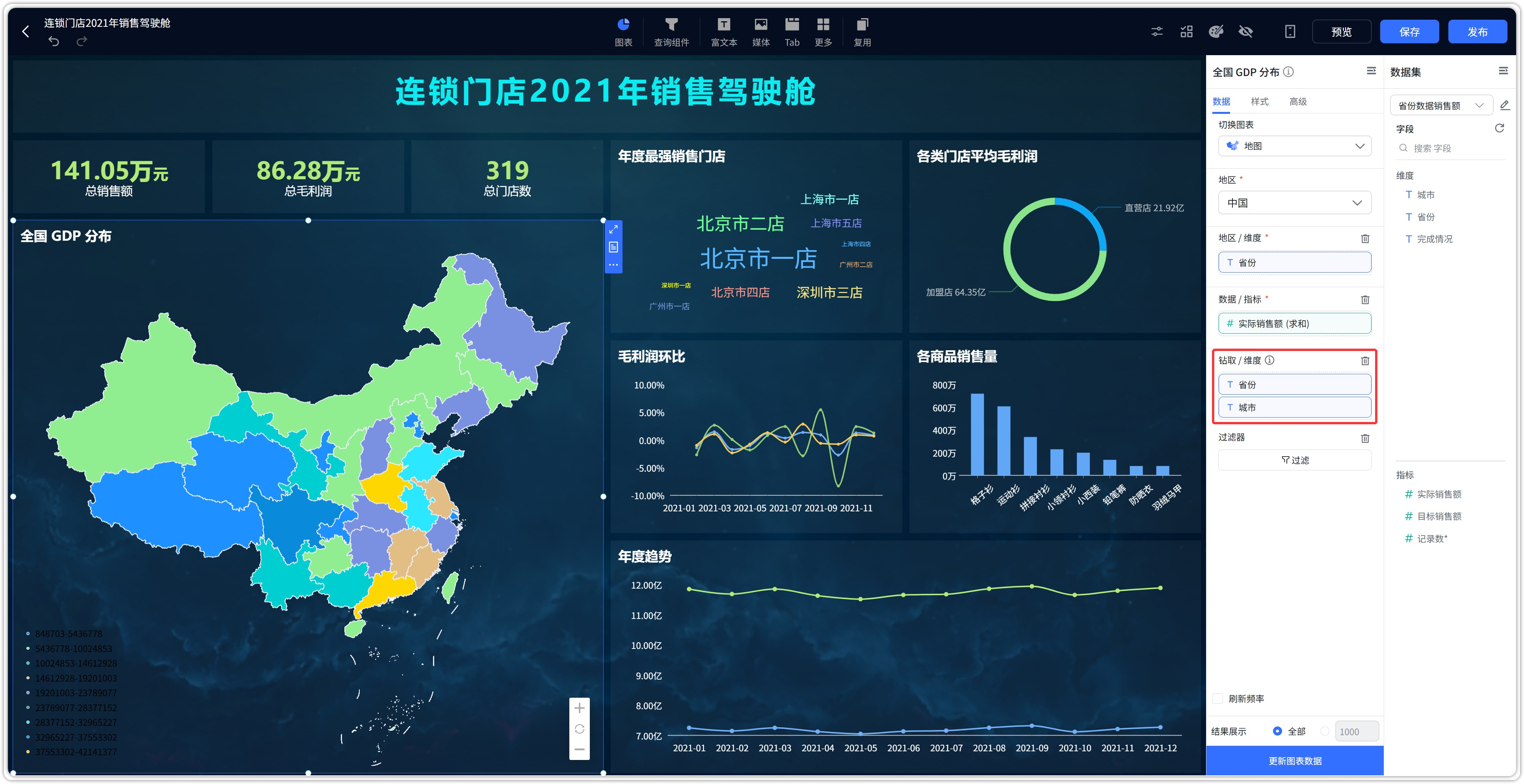
Task: Select 省份 field under 地区 / 维度
Action: [x=1294, y=263]
